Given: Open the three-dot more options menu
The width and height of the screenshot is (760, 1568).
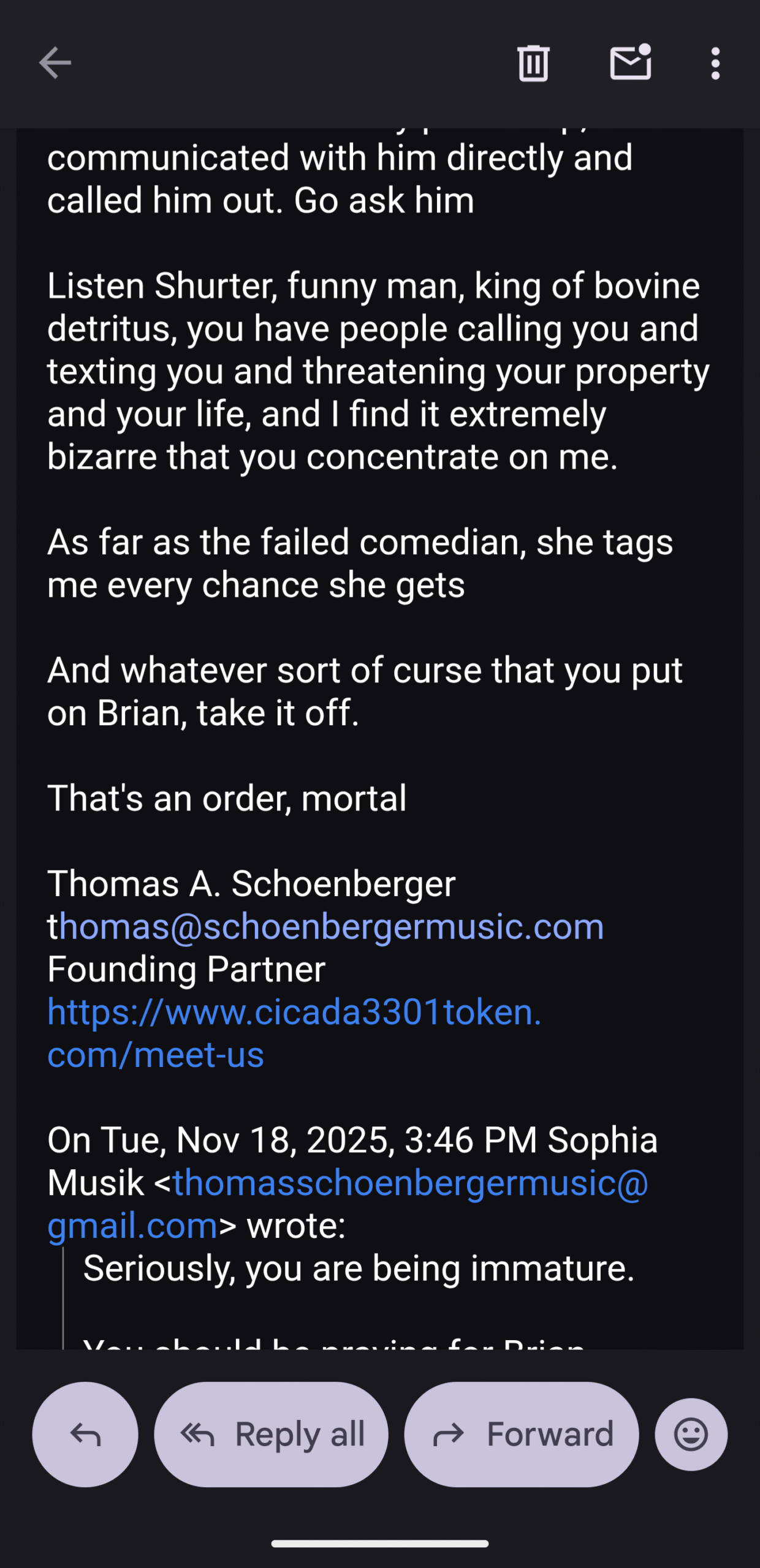Looking at the screenshot, I should coord(715,63).
